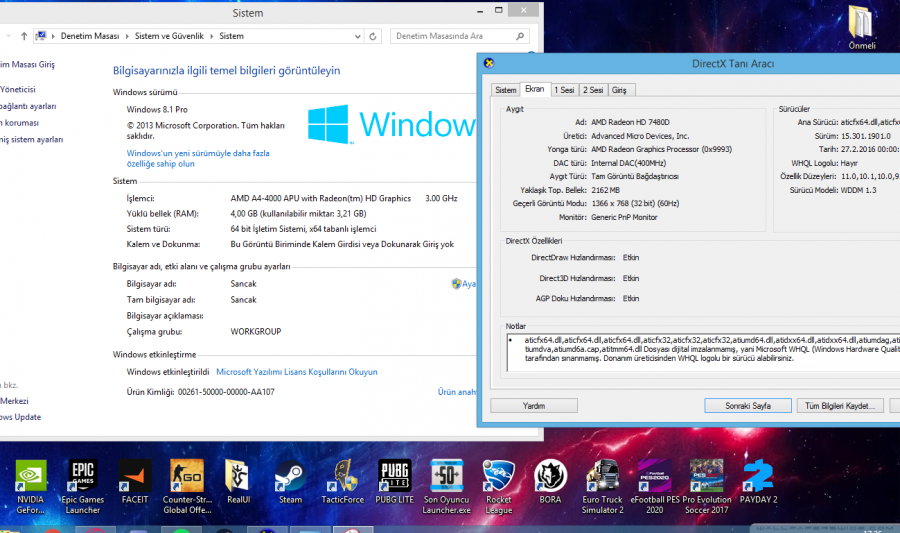Open the Önmeli folder on desktop
The image size is (900, 533).
(861, 24)
